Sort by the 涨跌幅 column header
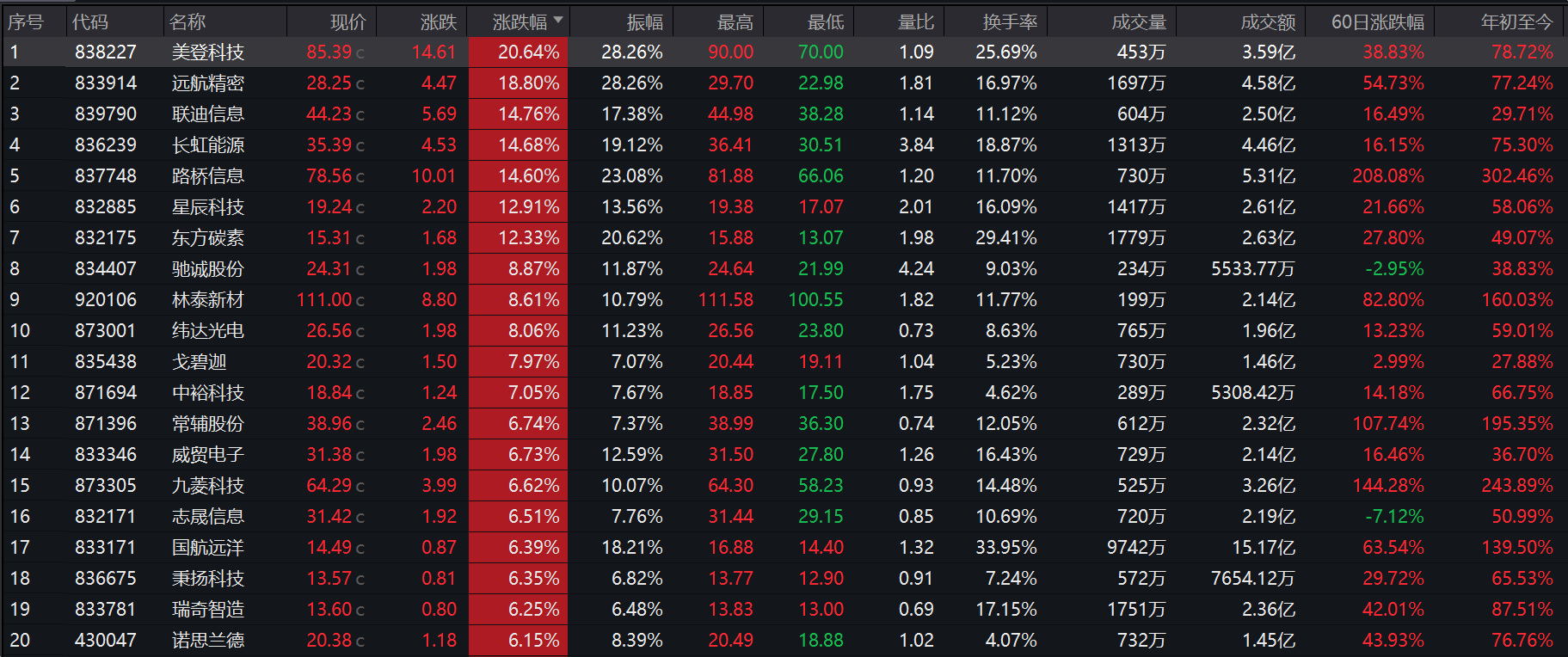Screen dimensions: 1568x657 pos(519,22)
